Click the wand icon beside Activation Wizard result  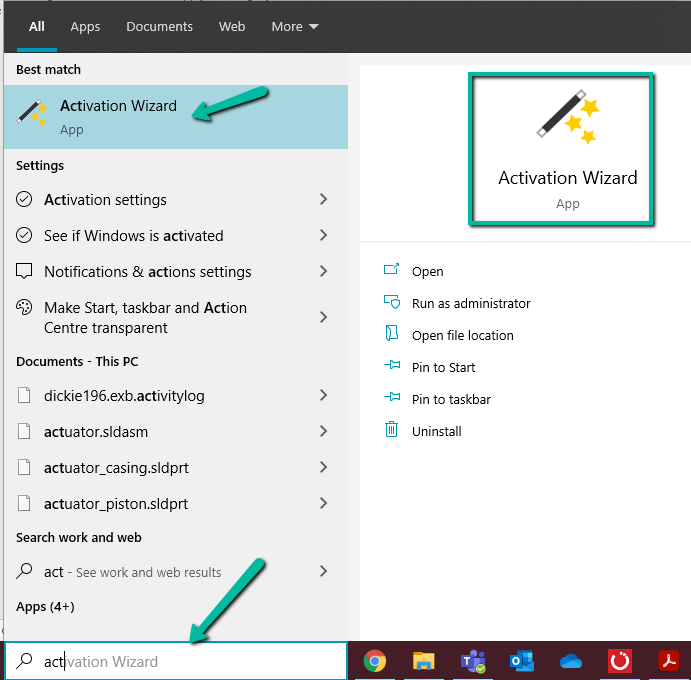(32, 113)
